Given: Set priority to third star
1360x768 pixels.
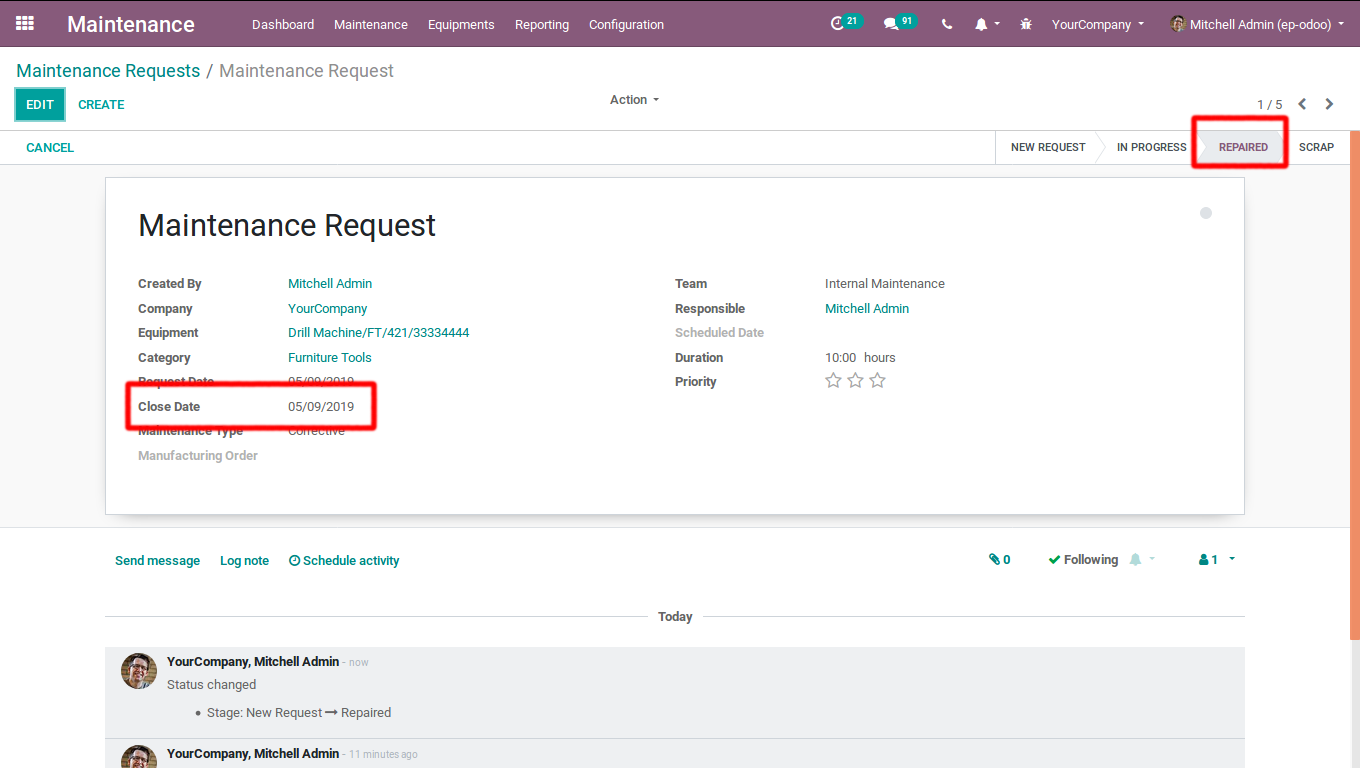Looking at the screenshot, I should (877, 381).
